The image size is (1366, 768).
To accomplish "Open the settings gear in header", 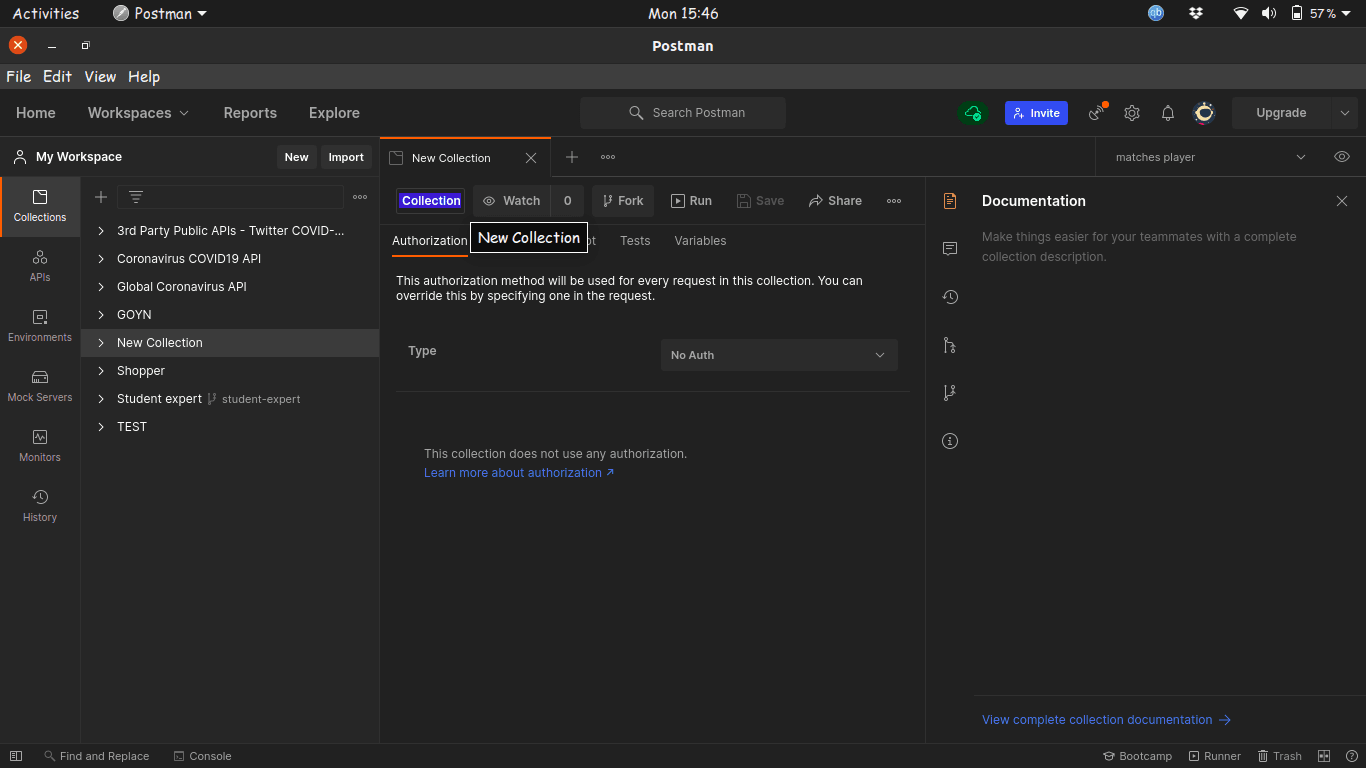I will pyautogui.click(x=1132, y=113).
